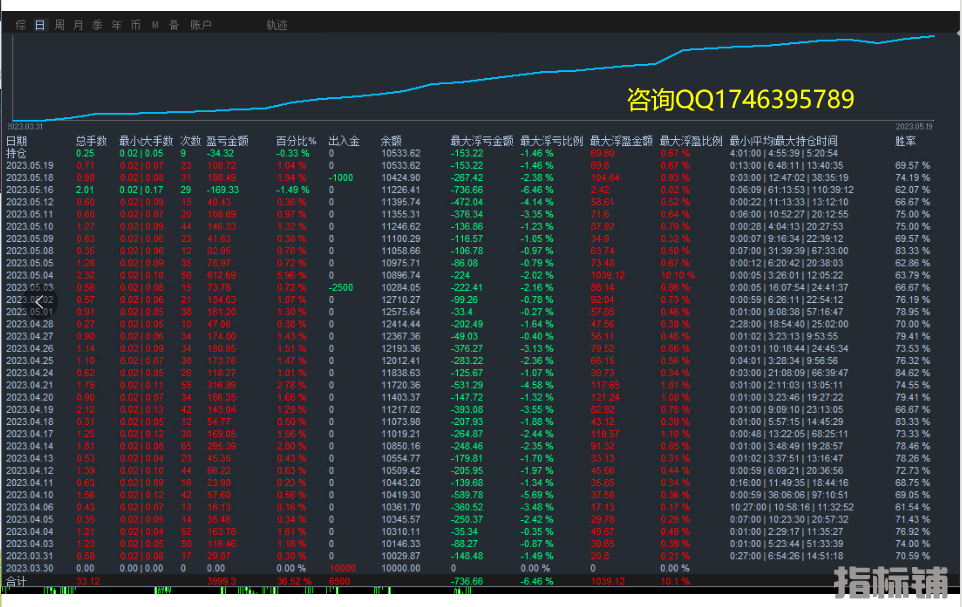Go to previous image using left arrow
The image size is (962, 607).
pyautogui.click(x=39, y=301)
